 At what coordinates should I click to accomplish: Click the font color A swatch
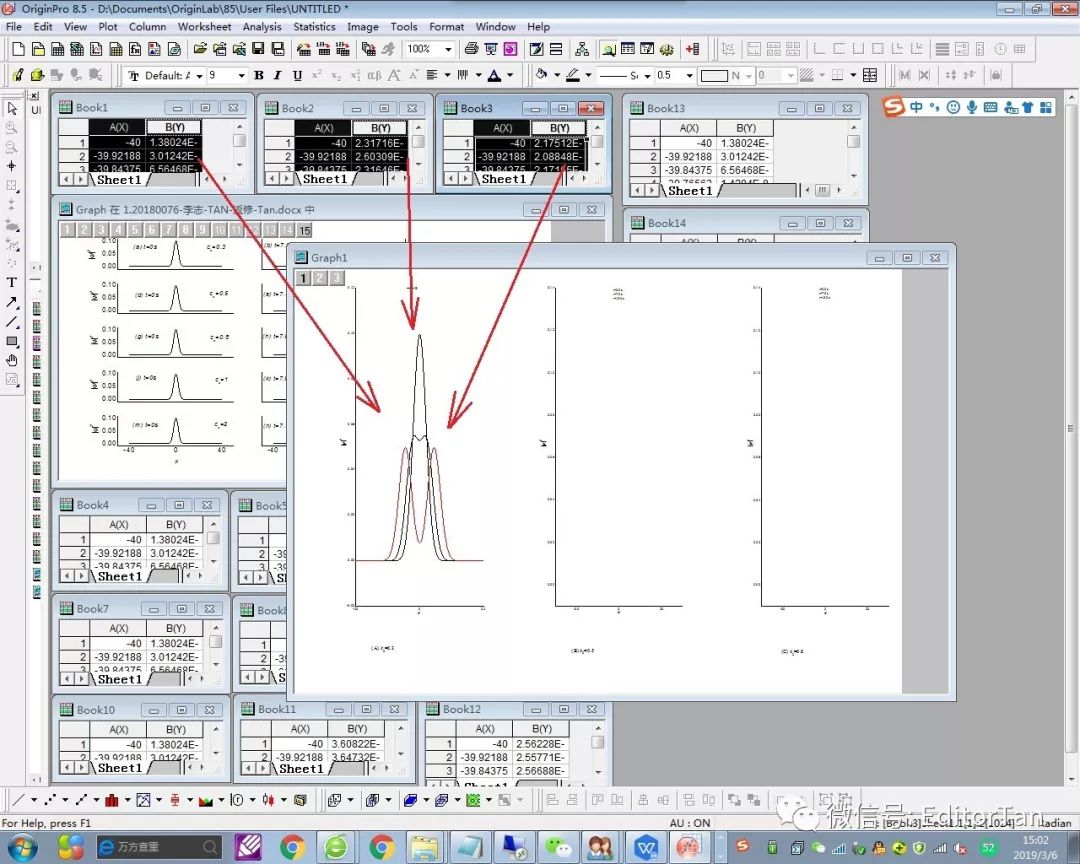(x=495, y=75)
